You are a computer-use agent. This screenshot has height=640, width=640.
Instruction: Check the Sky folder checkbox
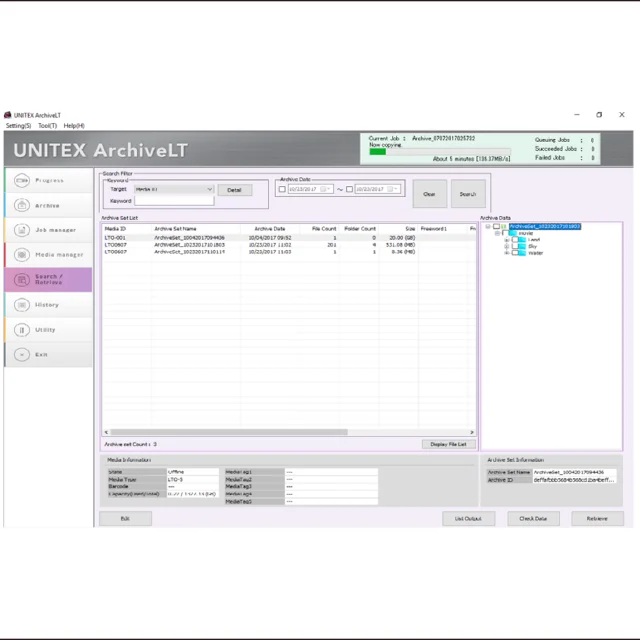[x=515, y=246]
